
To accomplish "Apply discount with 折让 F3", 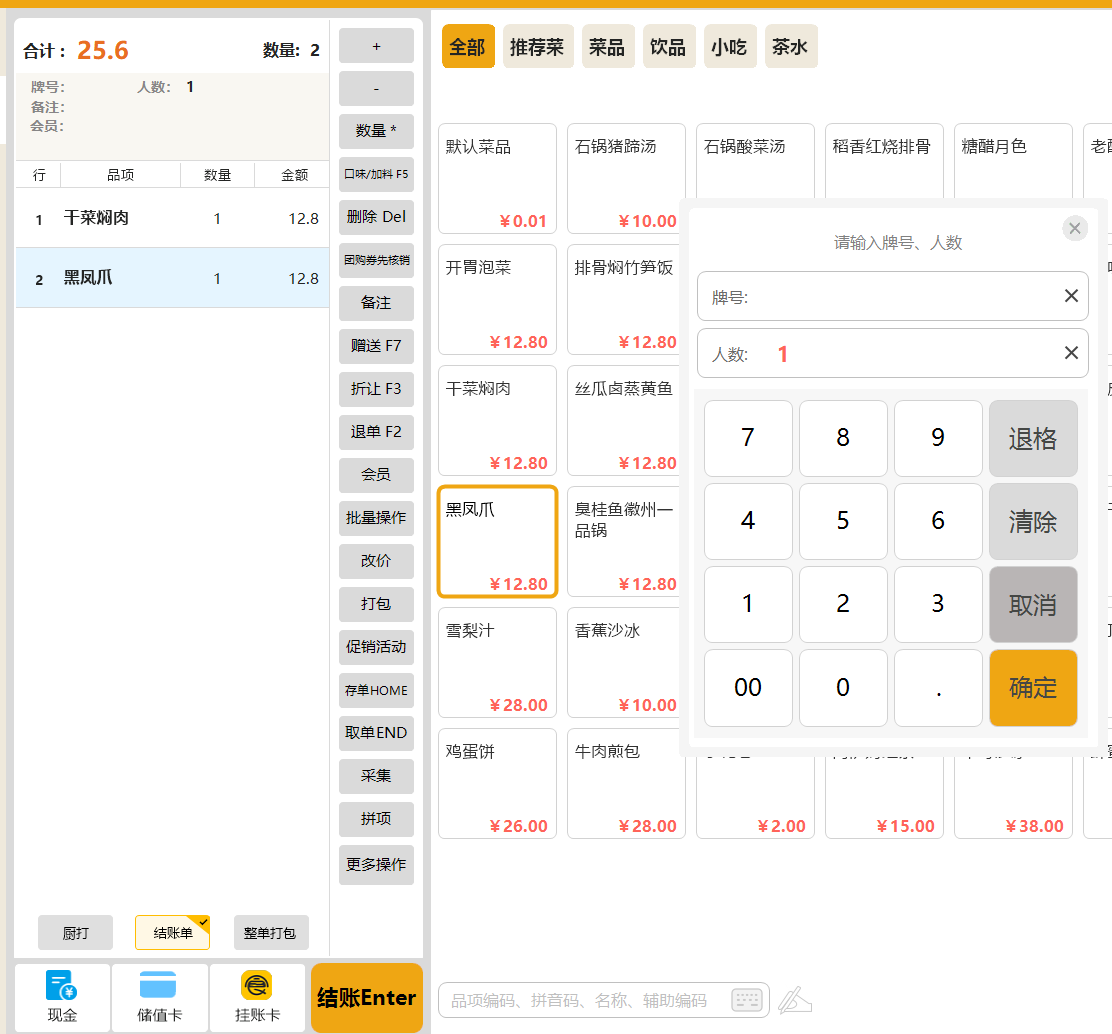I will click(x=376, y=389).
